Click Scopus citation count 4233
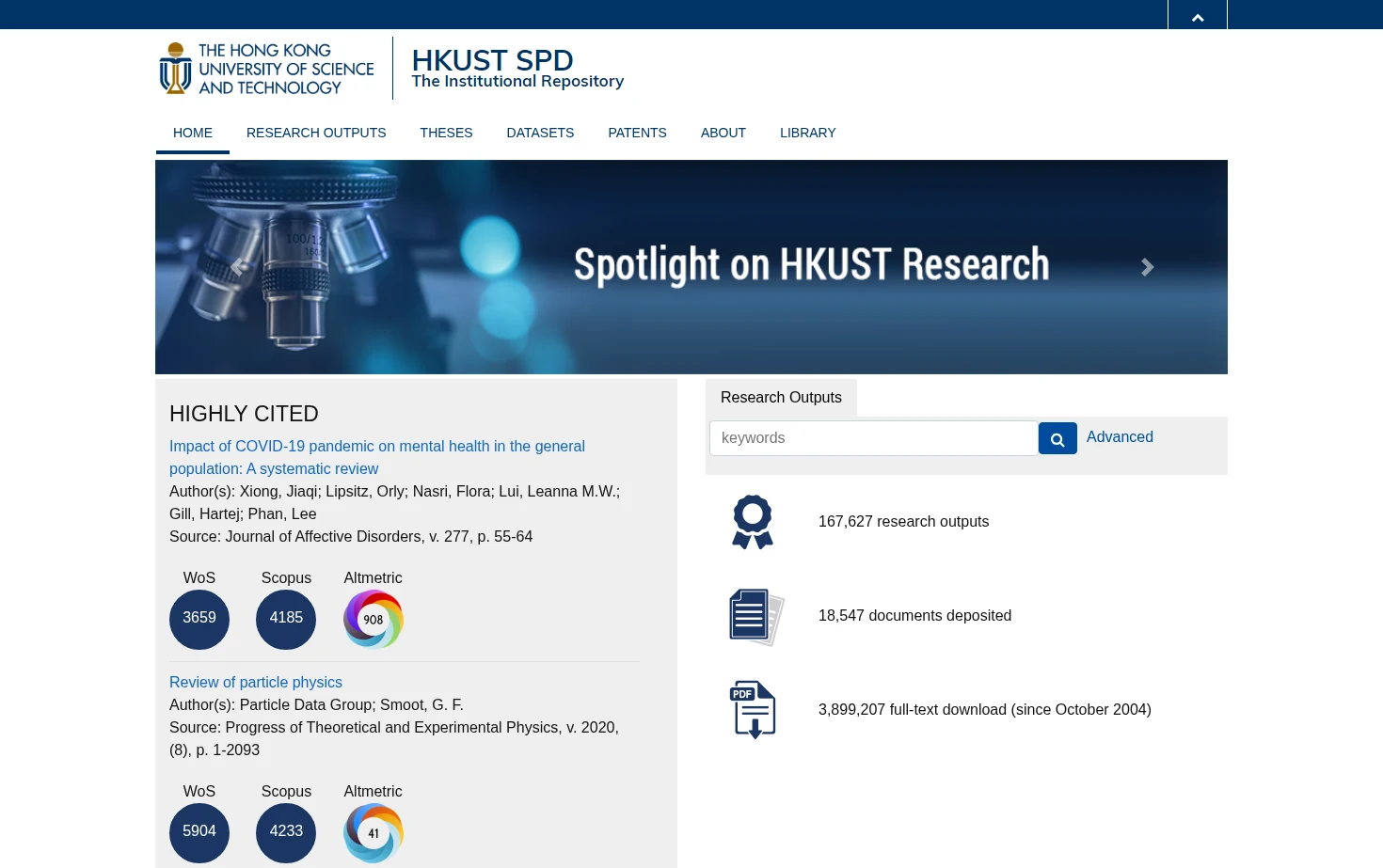Screen dimensions: 1383x868 (x=286, y=832)
